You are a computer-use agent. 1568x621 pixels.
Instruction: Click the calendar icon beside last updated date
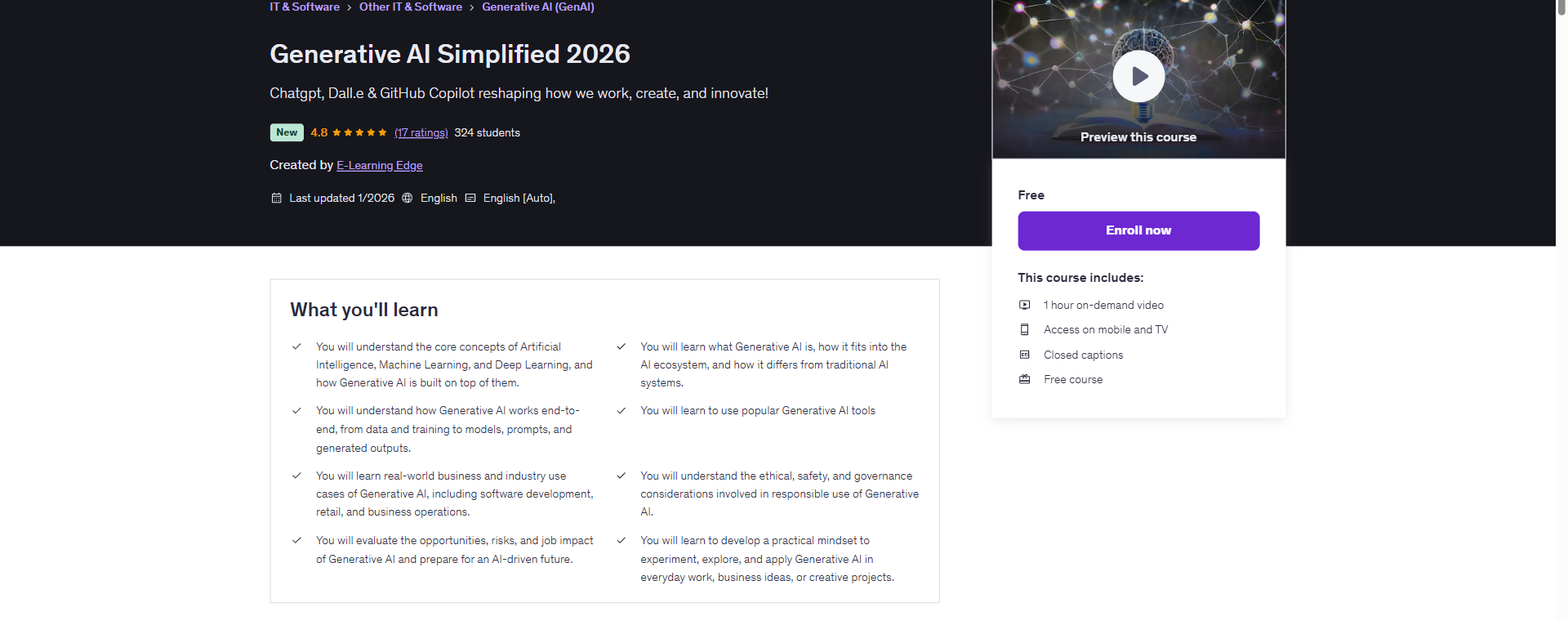[276, 198]
